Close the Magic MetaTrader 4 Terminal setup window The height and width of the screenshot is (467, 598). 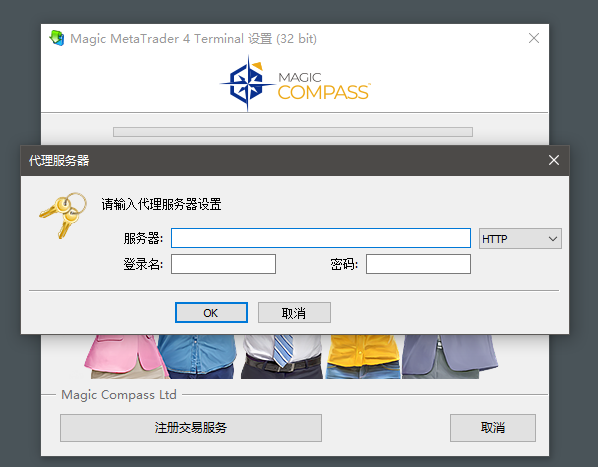tap(534, 38)
